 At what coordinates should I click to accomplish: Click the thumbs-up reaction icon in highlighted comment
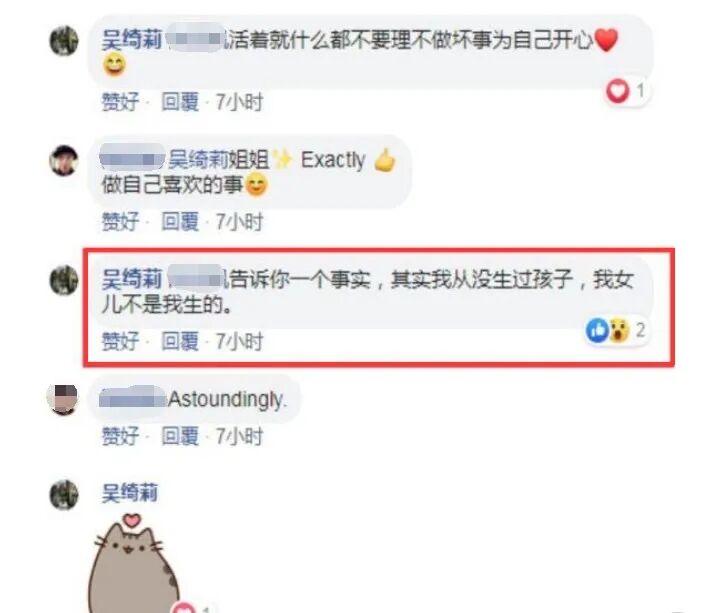tap(597, 330)
